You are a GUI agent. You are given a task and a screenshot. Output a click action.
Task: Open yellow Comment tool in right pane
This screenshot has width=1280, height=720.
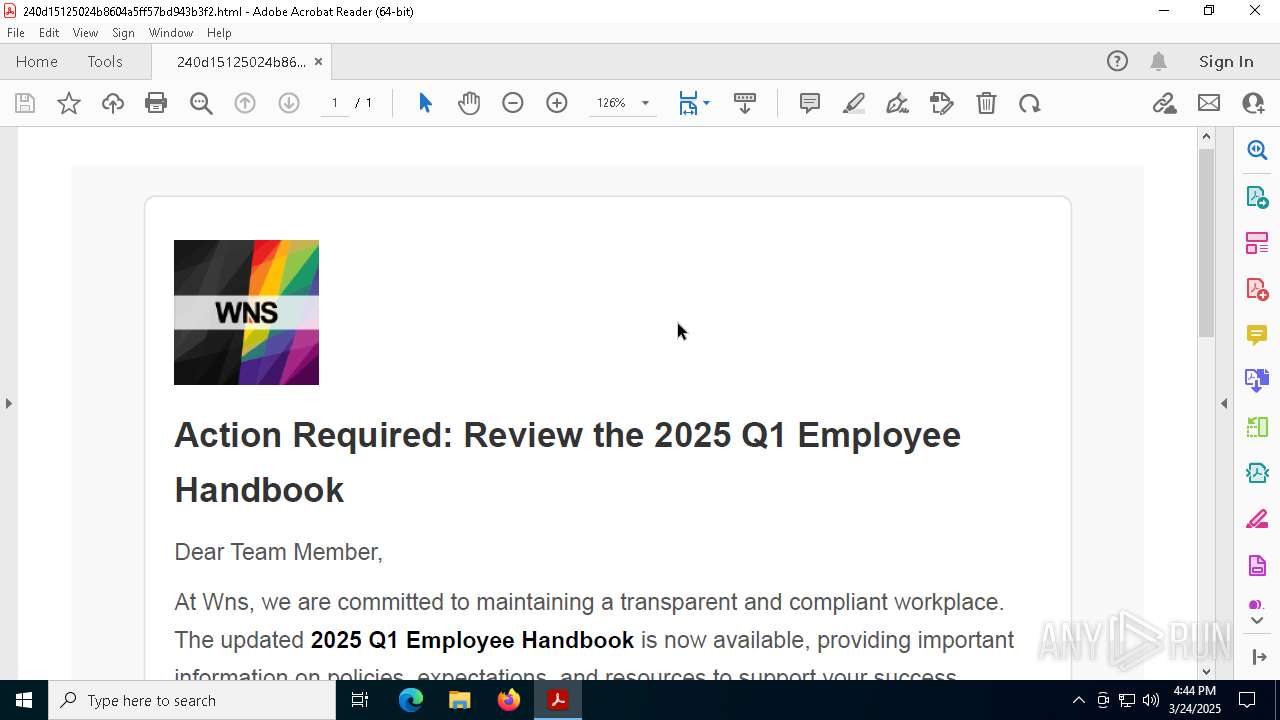pos(1257,335)
